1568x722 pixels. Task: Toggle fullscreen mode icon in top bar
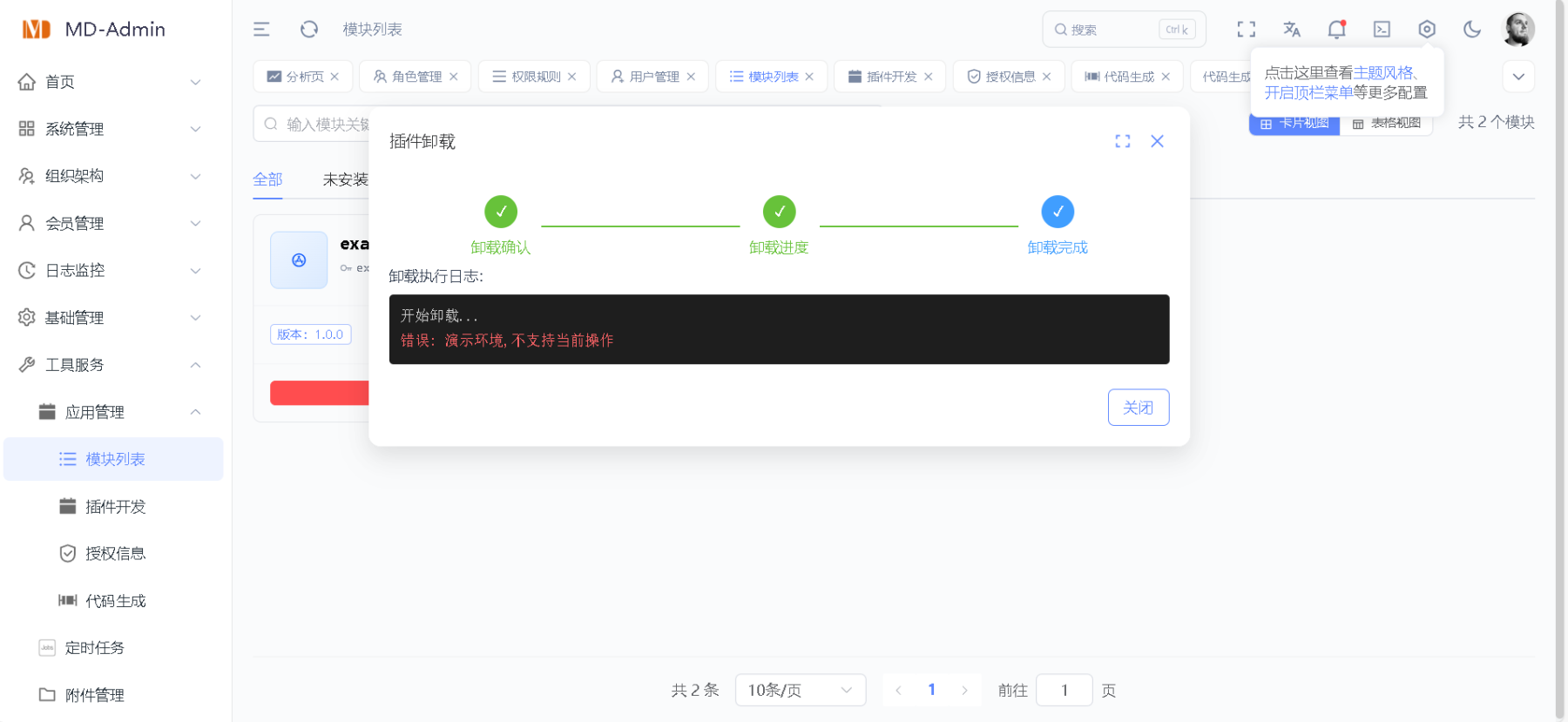(x=1247, y=30)
